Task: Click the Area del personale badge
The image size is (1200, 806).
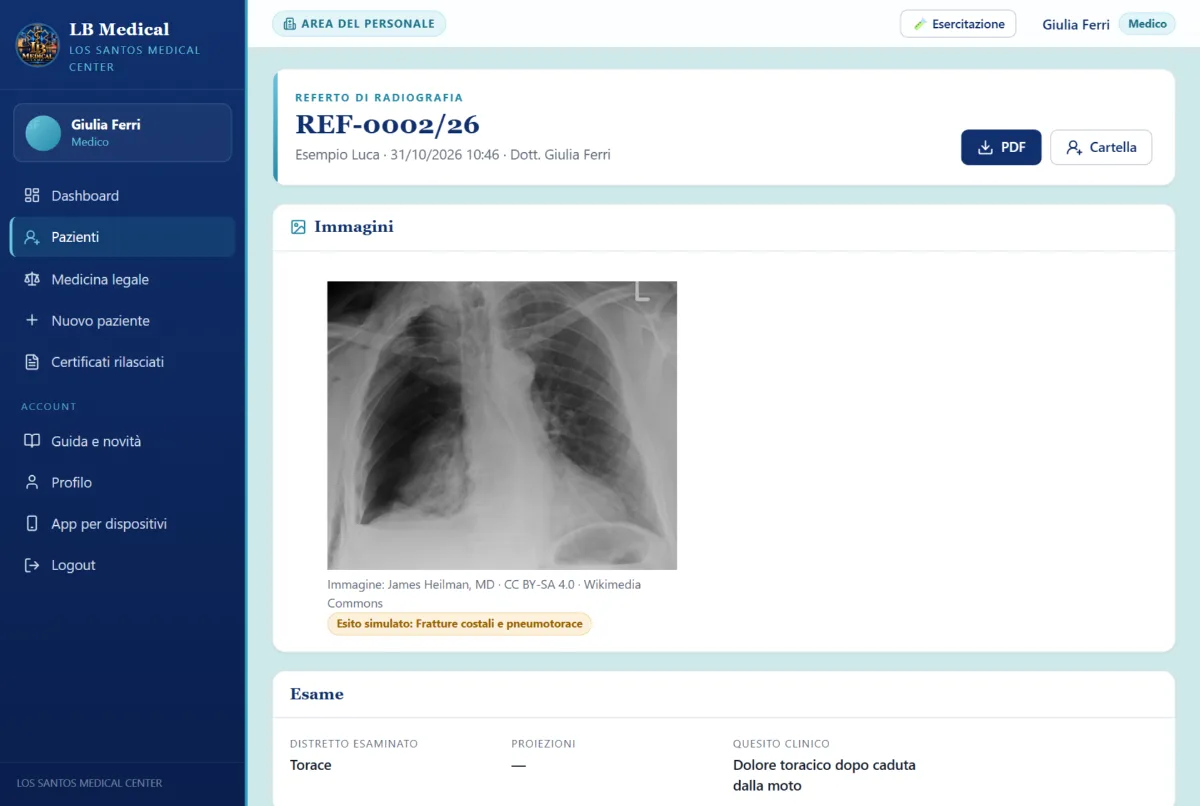Action: 359,23
